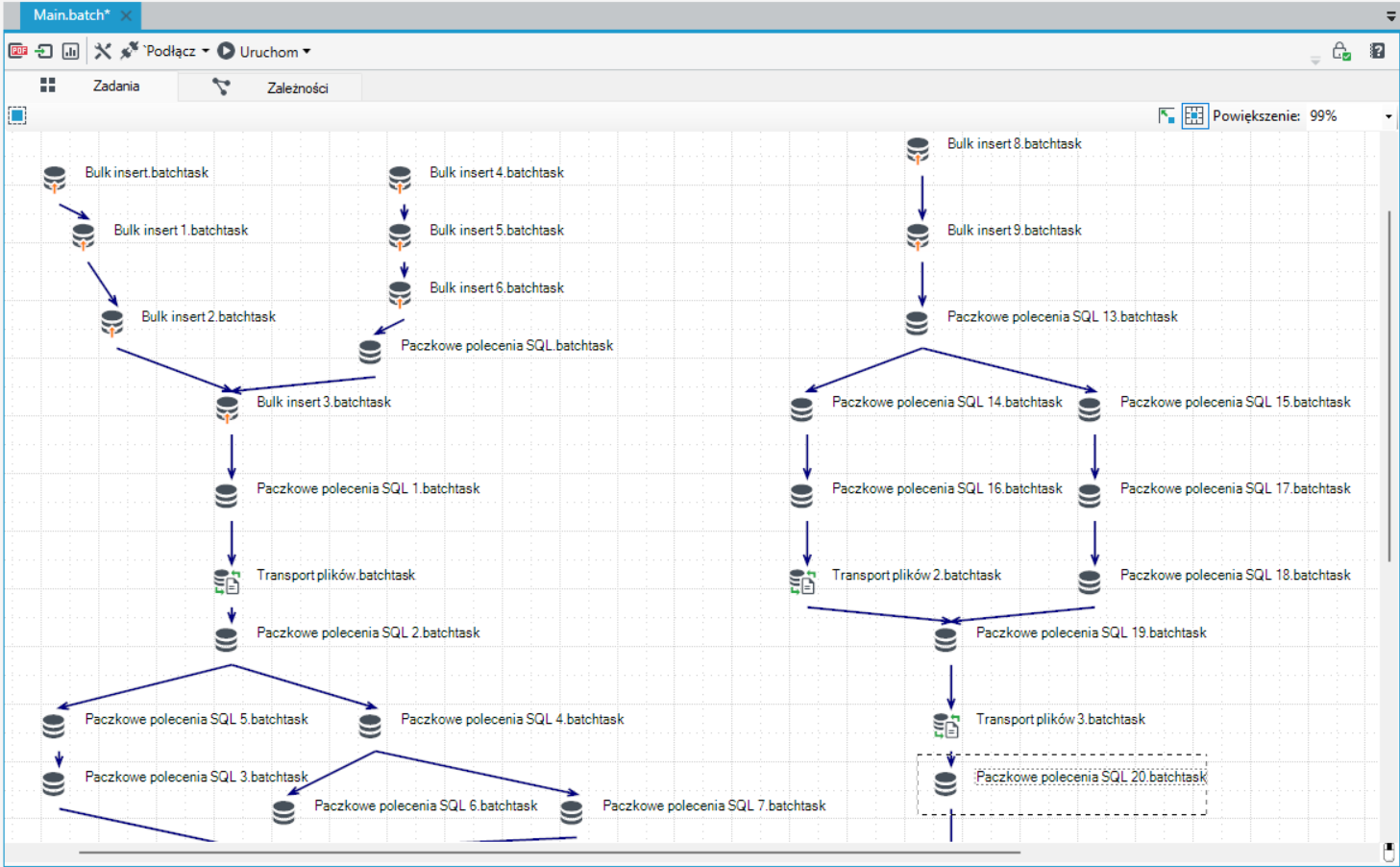Click the Bulk insert 6.batchtask label

tap(497, 287)
